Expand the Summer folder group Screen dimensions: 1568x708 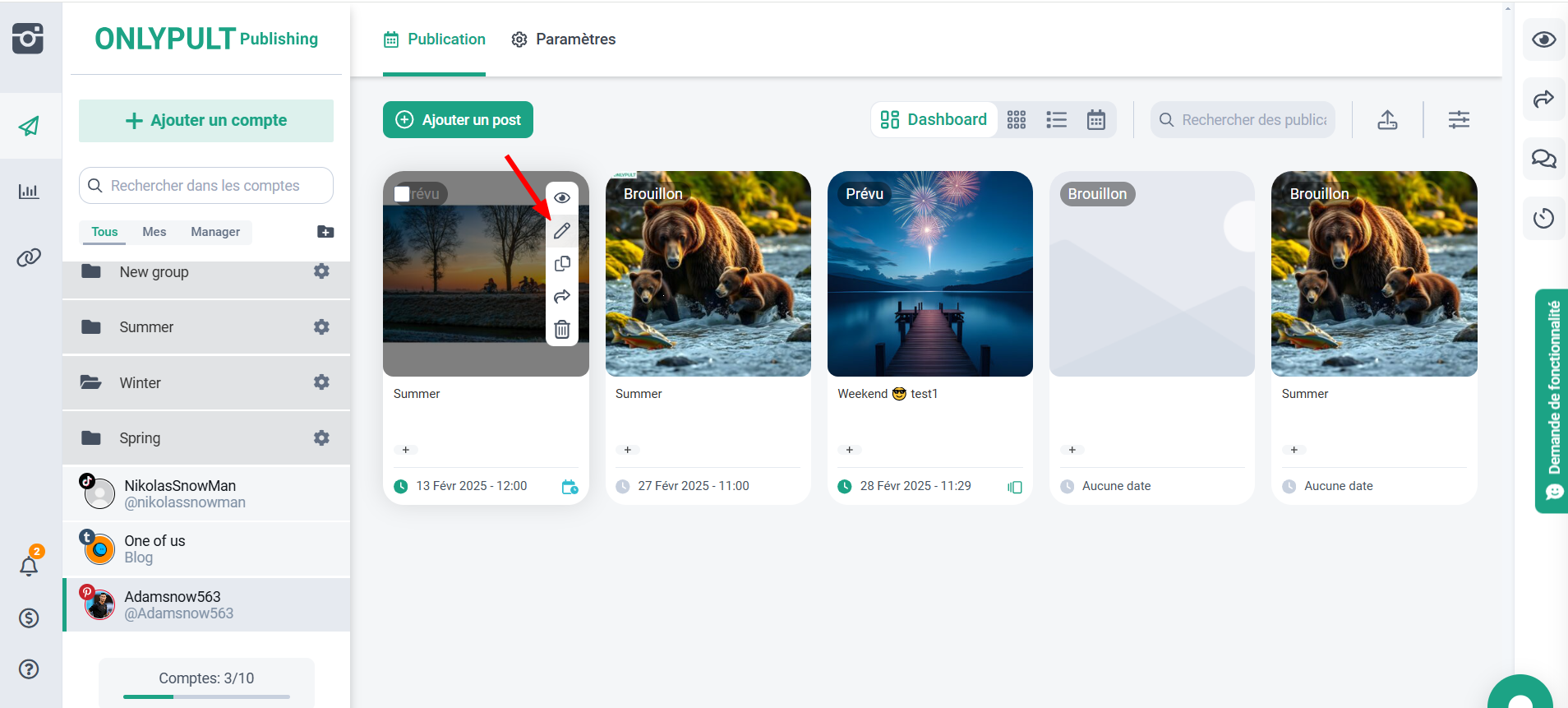[x=146, y=327]
